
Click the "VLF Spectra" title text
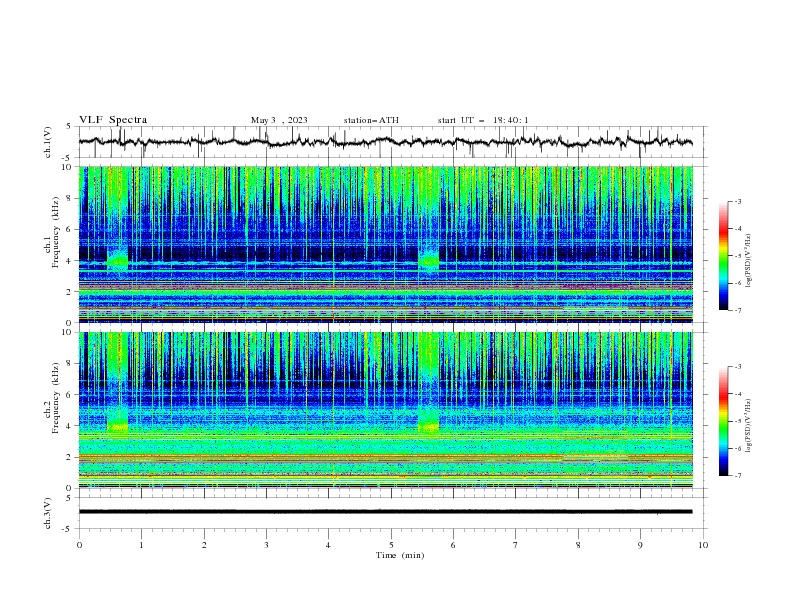pyautogui.click(x=113, y=120)
